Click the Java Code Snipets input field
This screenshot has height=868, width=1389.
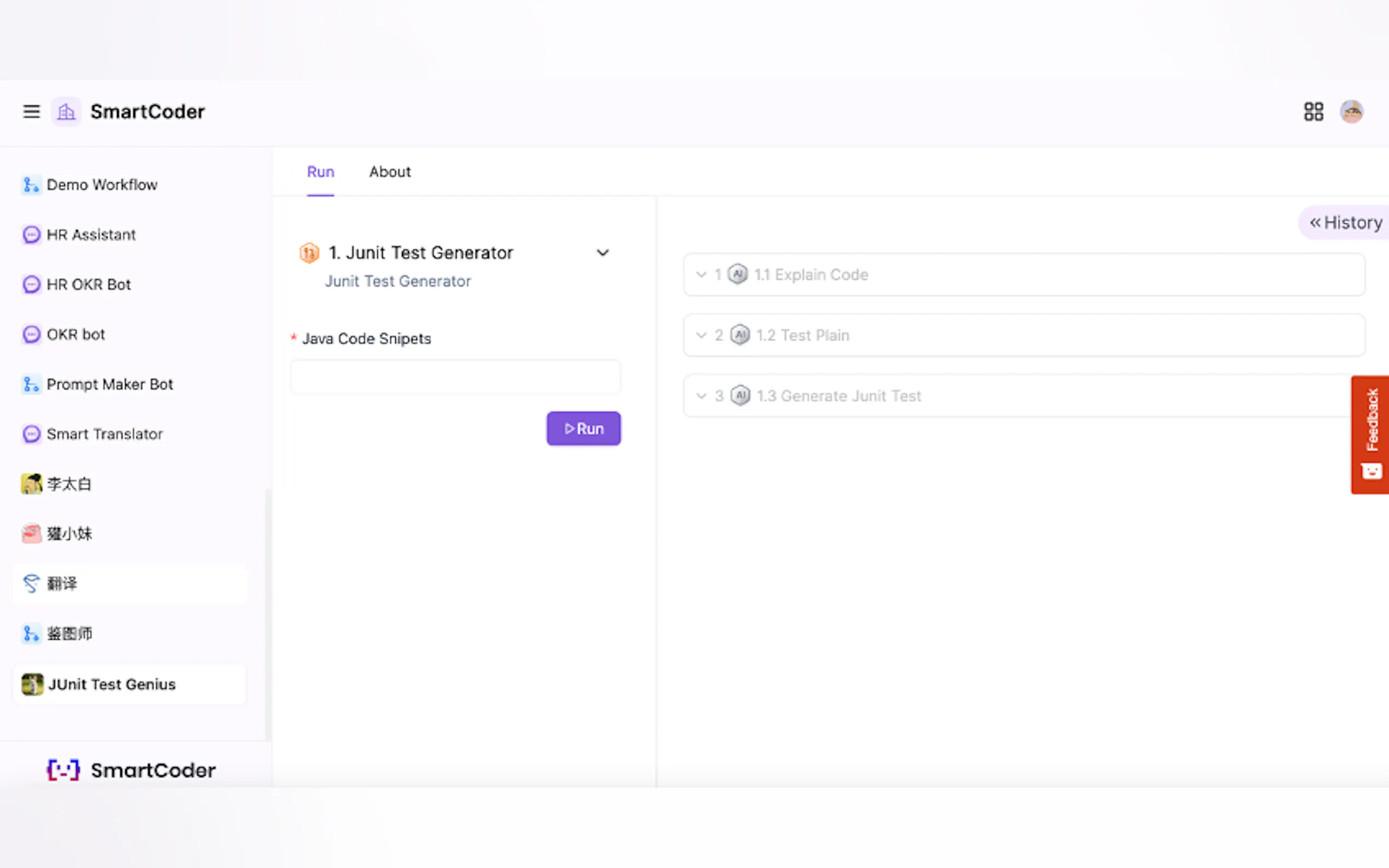pos(456,377)
